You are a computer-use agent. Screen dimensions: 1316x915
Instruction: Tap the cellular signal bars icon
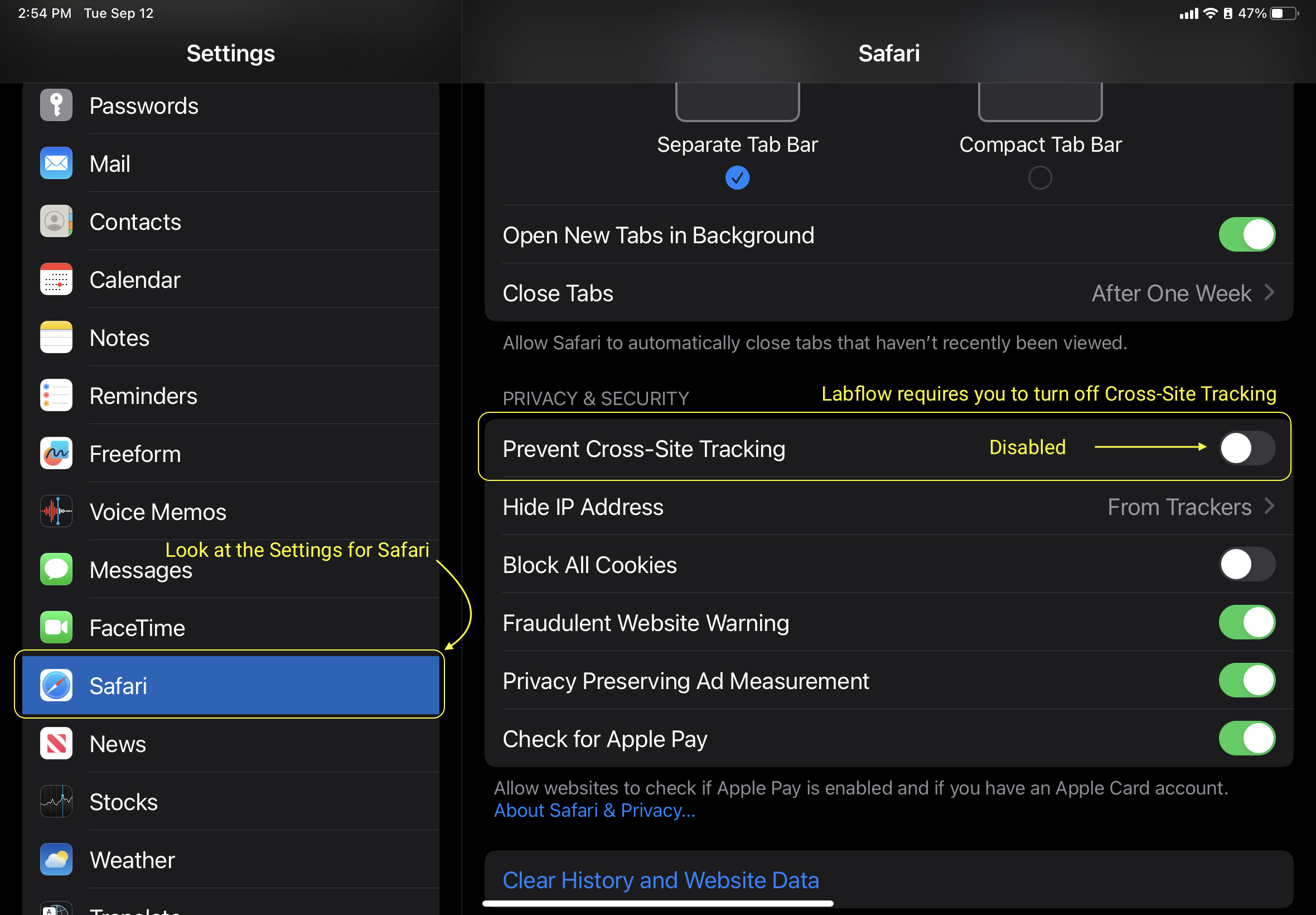pyautogui.click(x=1189, y=13)
